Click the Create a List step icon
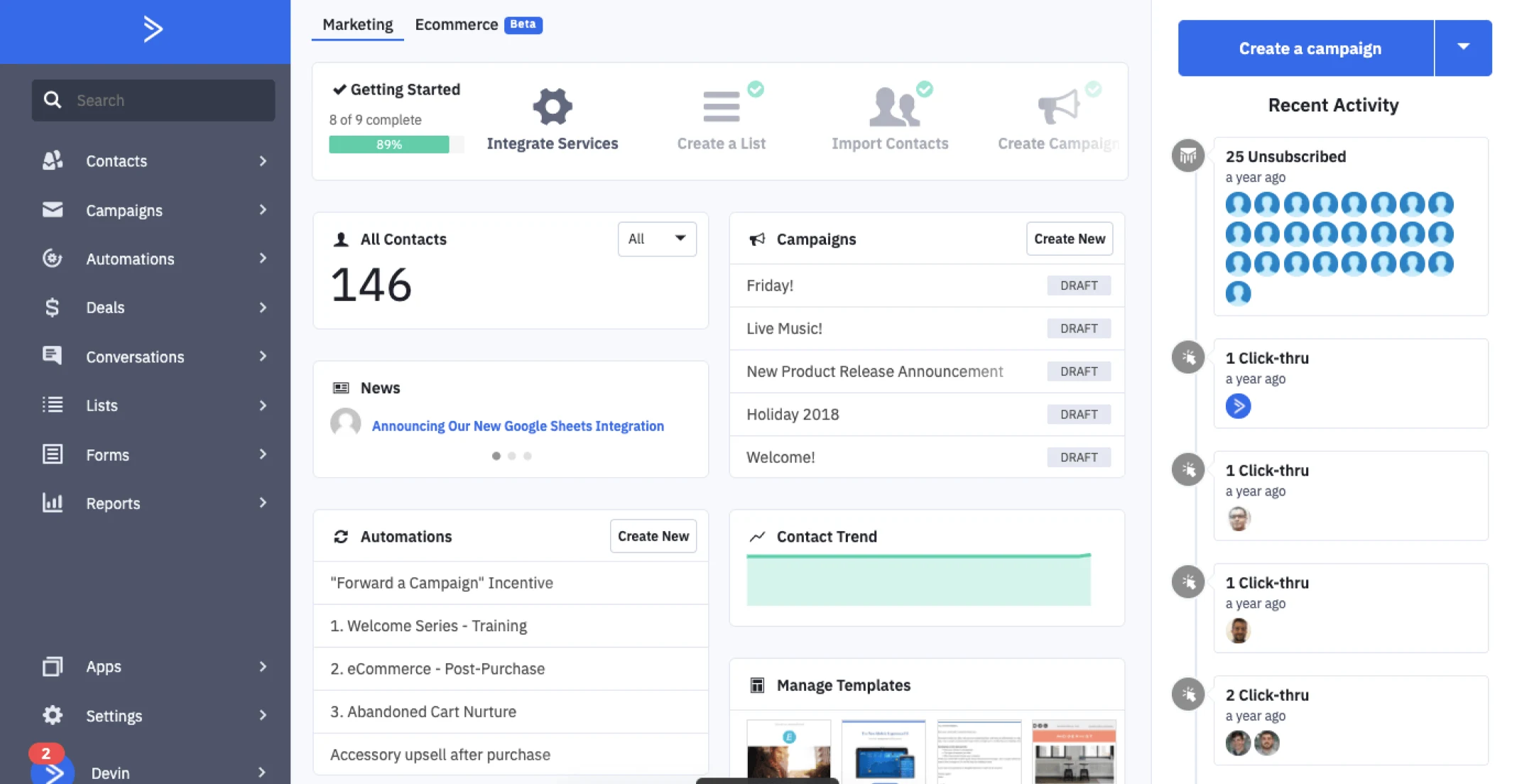 point(722,107)
